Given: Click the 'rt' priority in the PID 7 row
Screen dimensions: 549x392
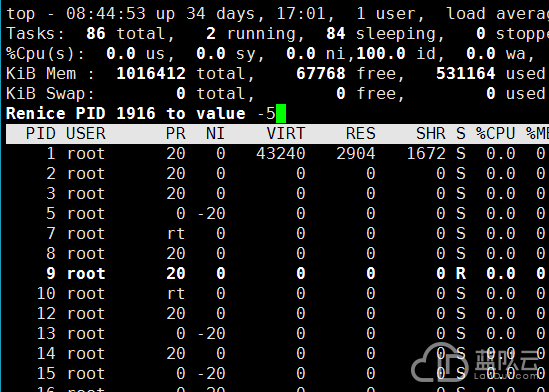Looking at the screenshot, I should [176, 233].
